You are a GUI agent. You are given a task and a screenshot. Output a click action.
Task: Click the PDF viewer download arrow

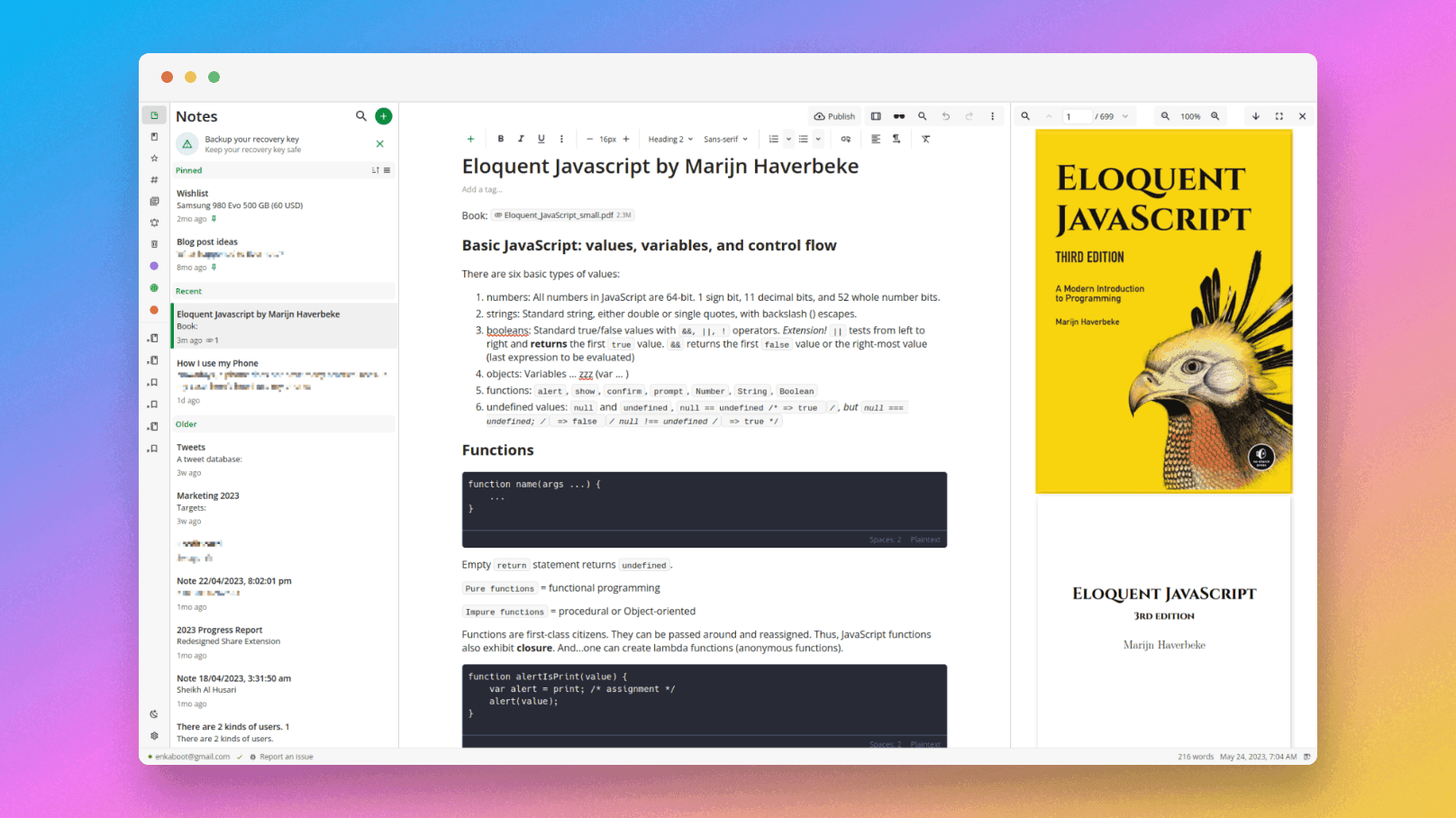(x=1255, y=116)
